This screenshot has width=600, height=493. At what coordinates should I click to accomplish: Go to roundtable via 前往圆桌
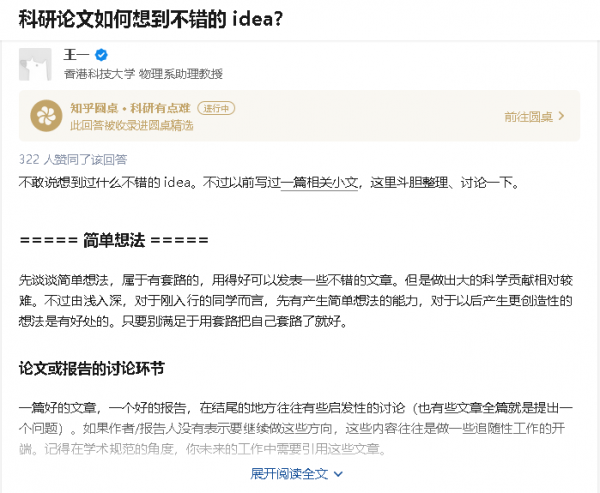(x=529, y=116)
